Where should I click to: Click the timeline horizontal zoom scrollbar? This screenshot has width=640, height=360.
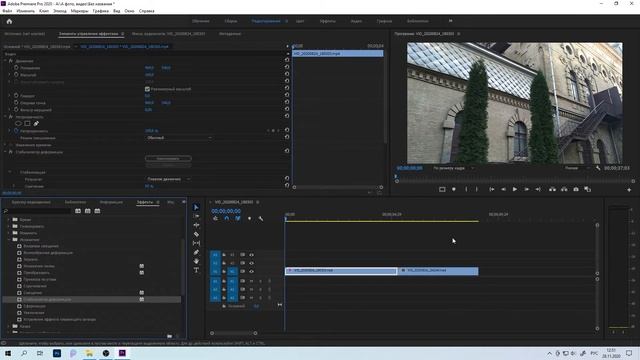[233, 333]
